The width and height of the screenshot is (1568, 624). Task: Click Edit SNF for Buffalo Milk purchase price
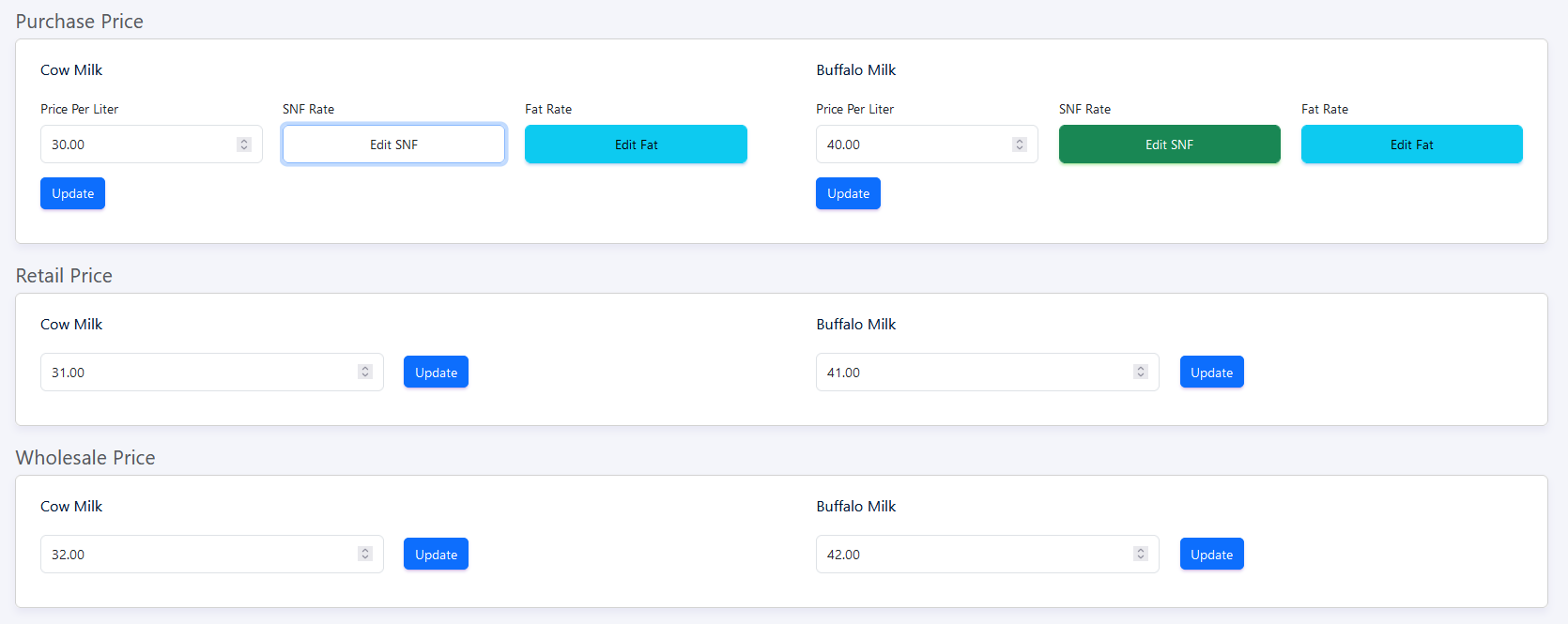point(1169,144)
